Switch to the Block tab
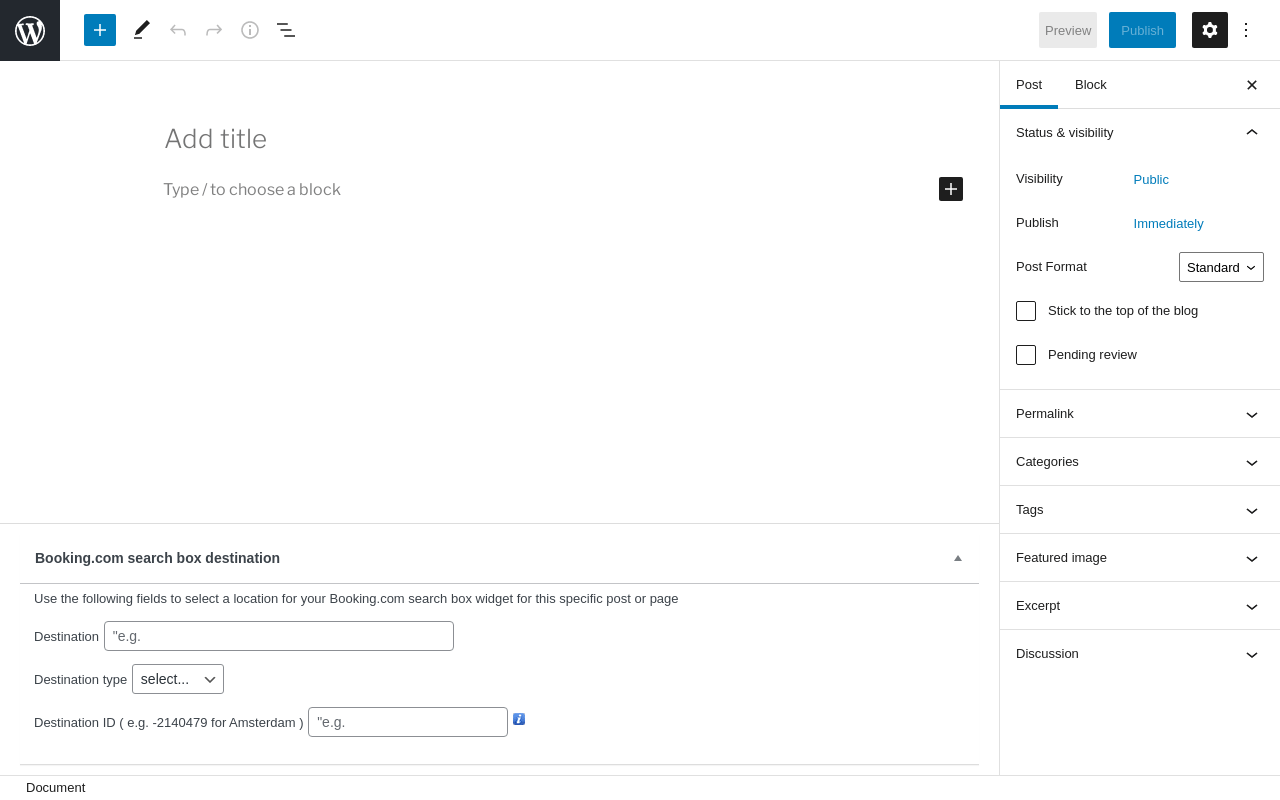The image size is (1280, 800). 1091,85
